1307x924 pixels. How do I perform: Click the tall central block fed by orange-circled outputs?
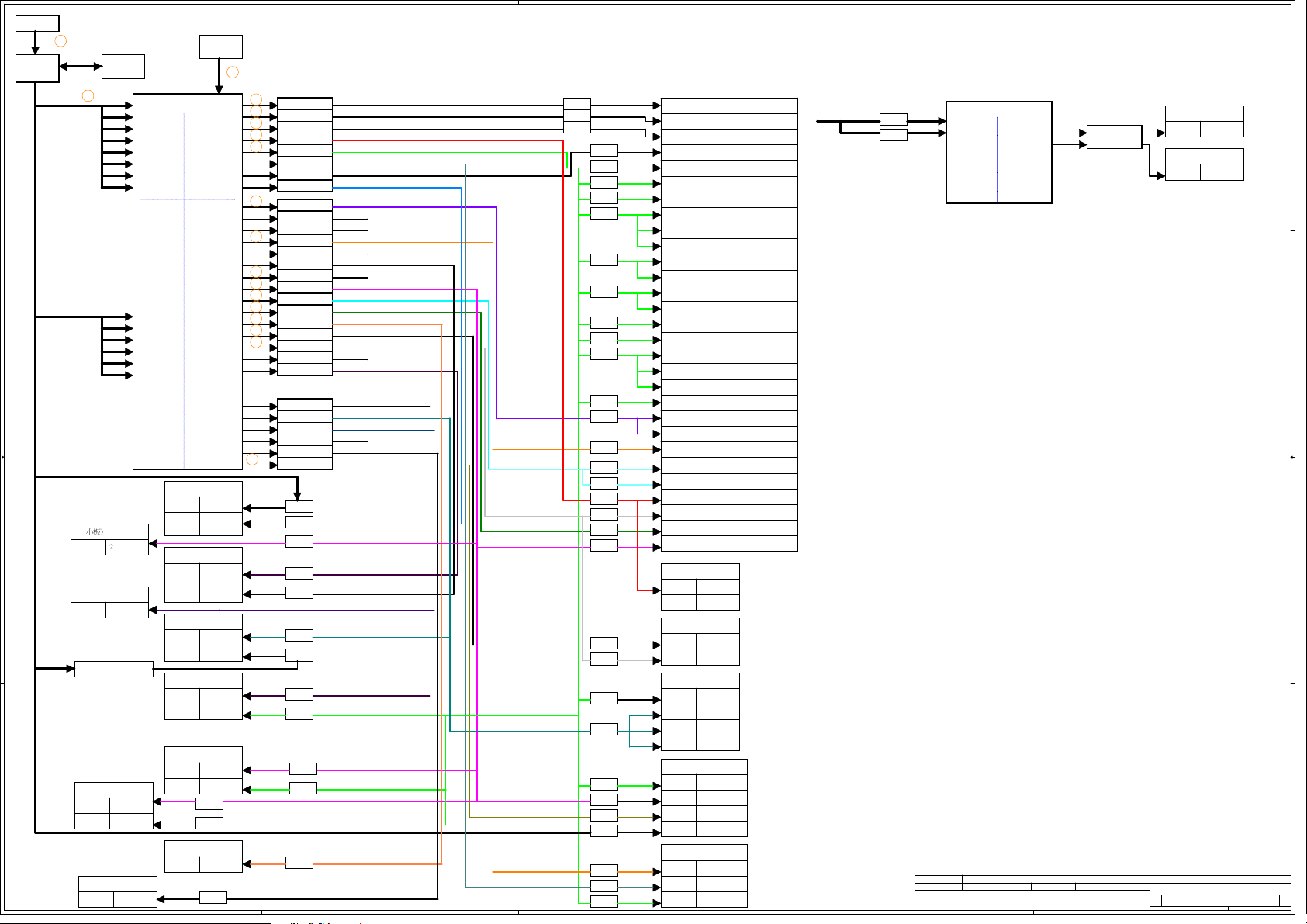click(x=188, y=282)
